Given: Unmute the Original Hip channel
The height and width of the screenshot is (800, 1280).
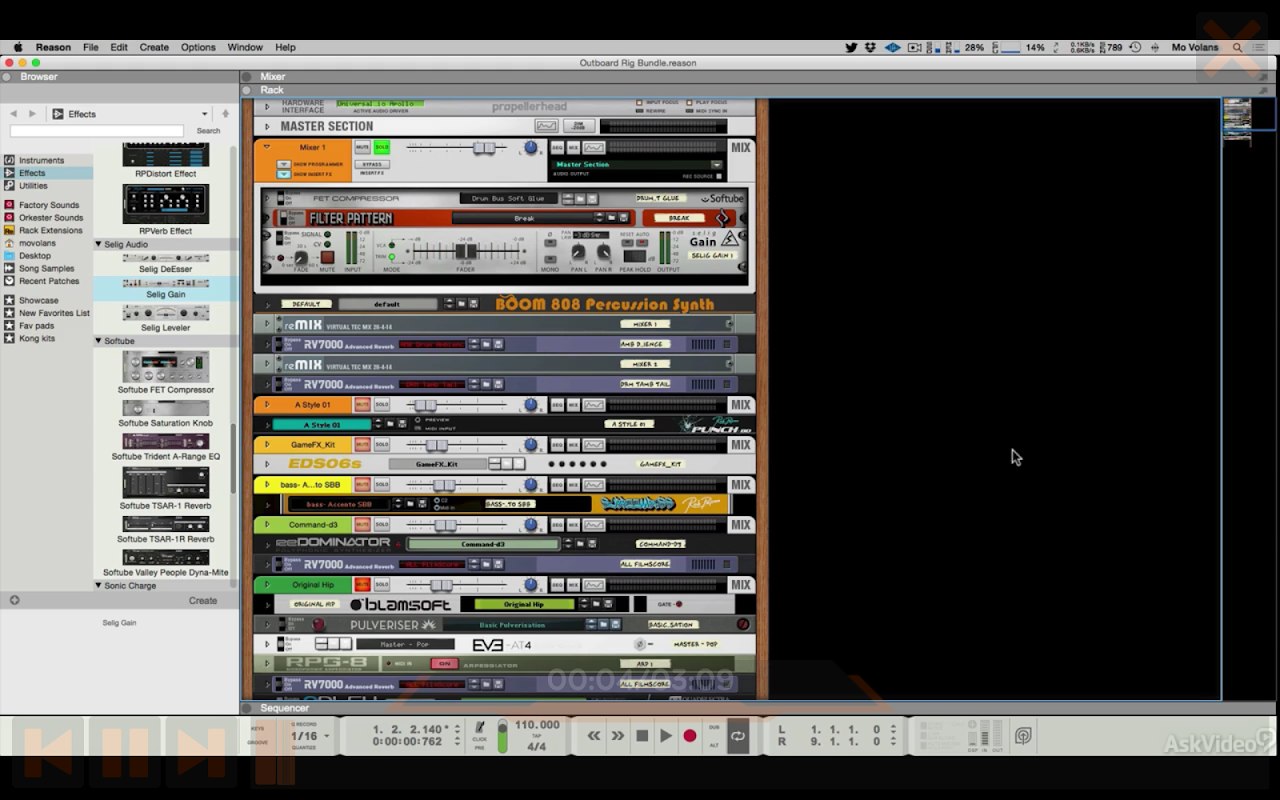Looking at the screenshot, I should [x=363, y=585].
